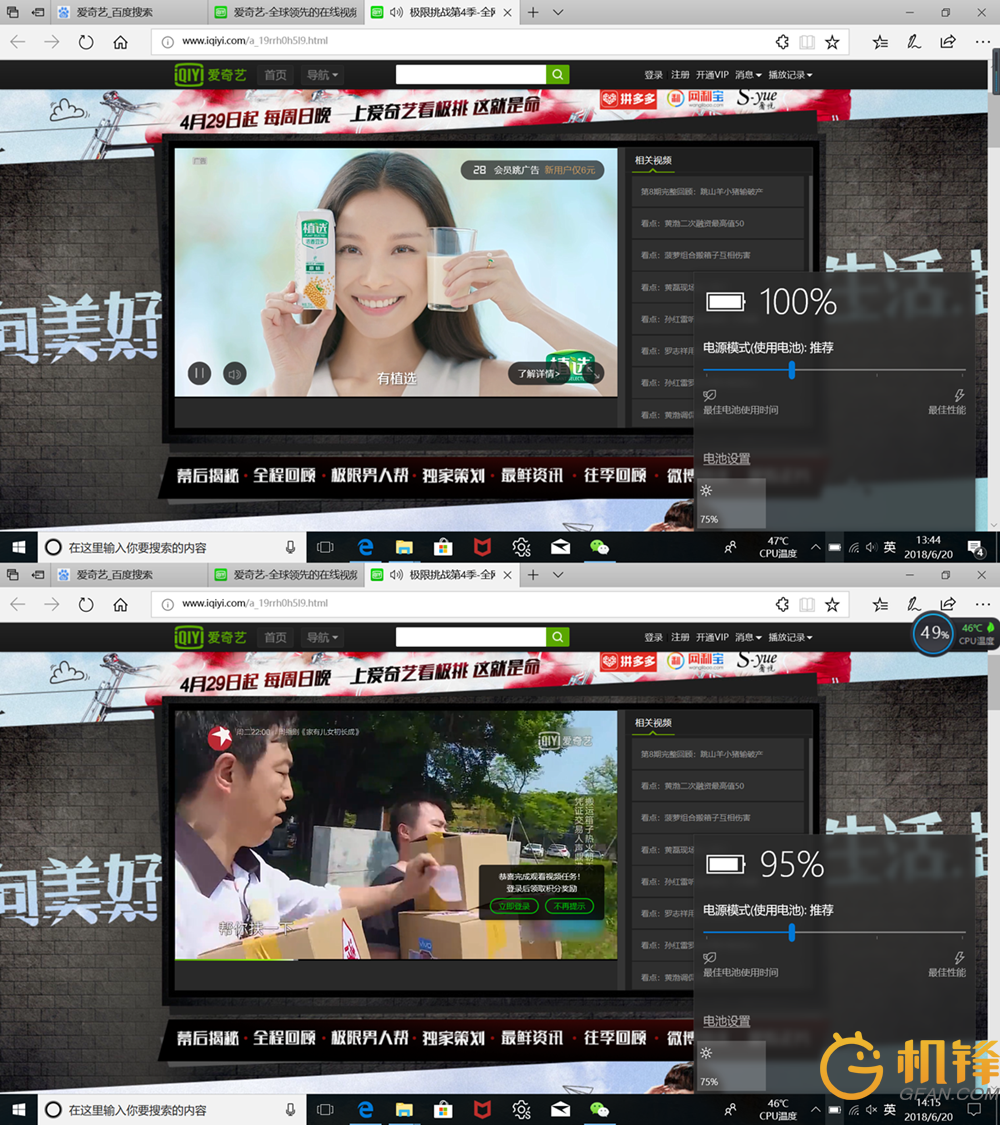This screenshot has width=1000, height=1125.
Task: Click the 14:15 clock on the taskbar
Action: pos(928,1109)
